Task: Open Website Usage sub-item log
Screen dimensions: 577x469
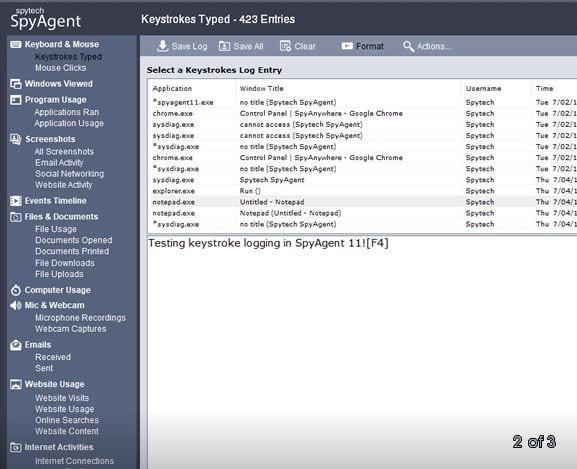Action: pos(64,409)
